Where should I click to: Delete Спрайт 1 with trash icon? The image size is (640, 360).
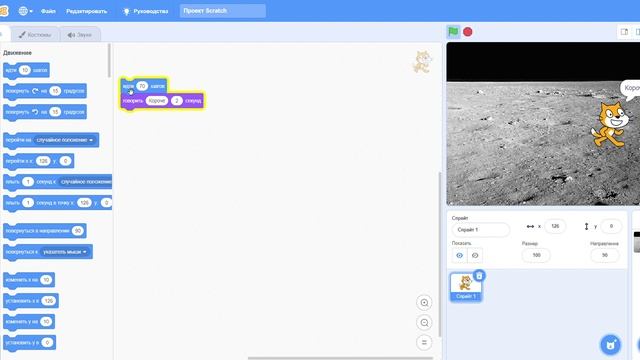point(479,276)
